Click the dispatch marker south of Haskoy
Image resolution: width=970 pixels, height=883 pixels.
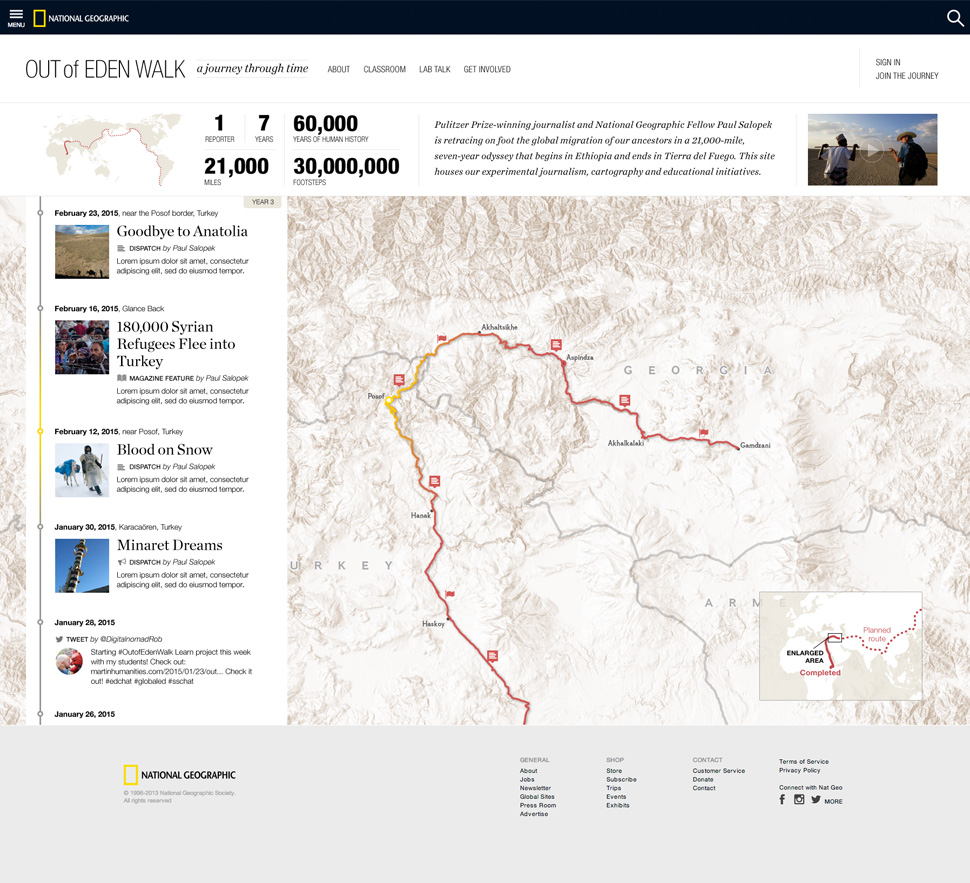click(492, 656)
